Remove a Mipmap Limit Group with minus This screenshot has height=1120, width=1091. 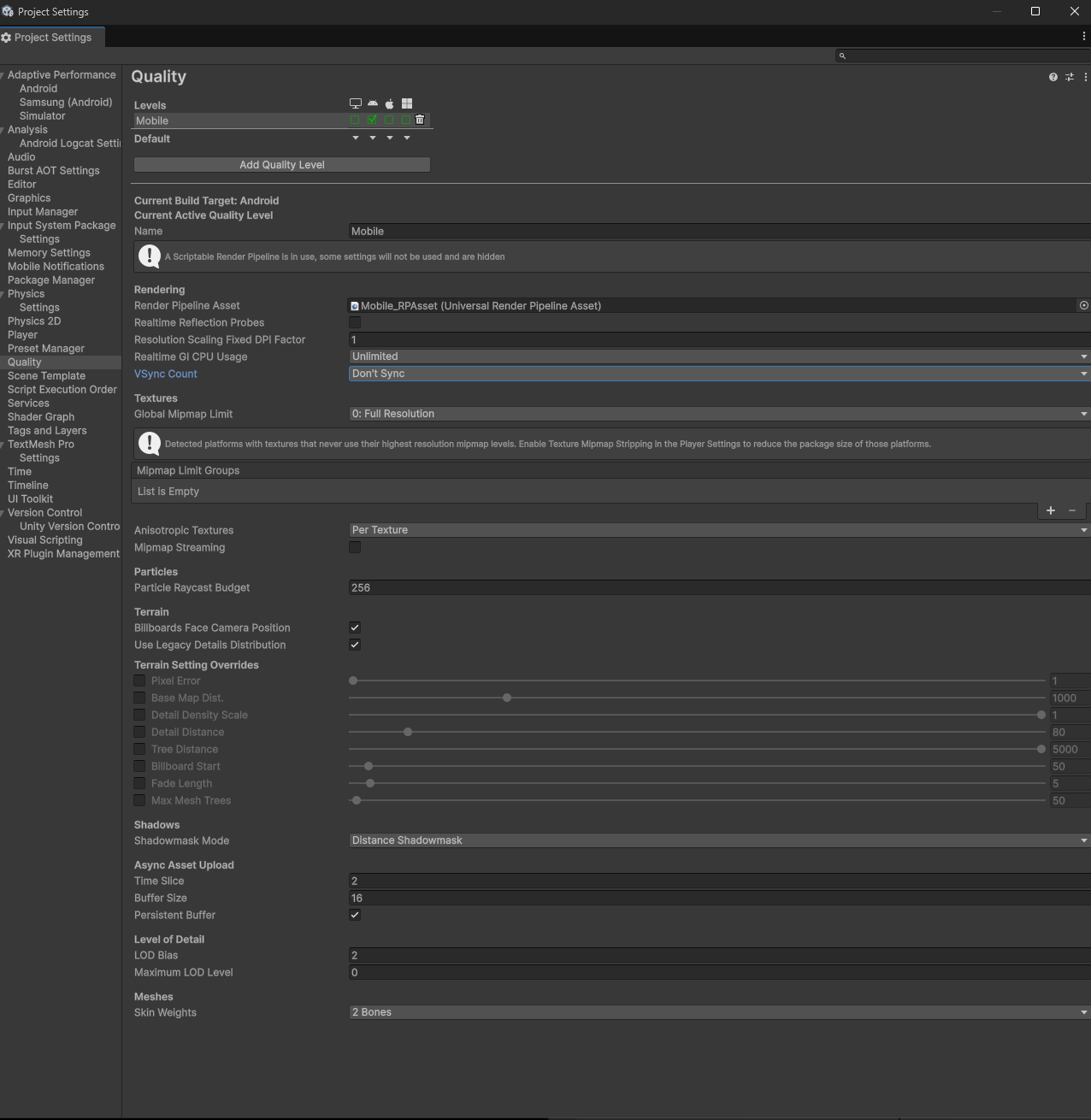[x=1072, y=510]
